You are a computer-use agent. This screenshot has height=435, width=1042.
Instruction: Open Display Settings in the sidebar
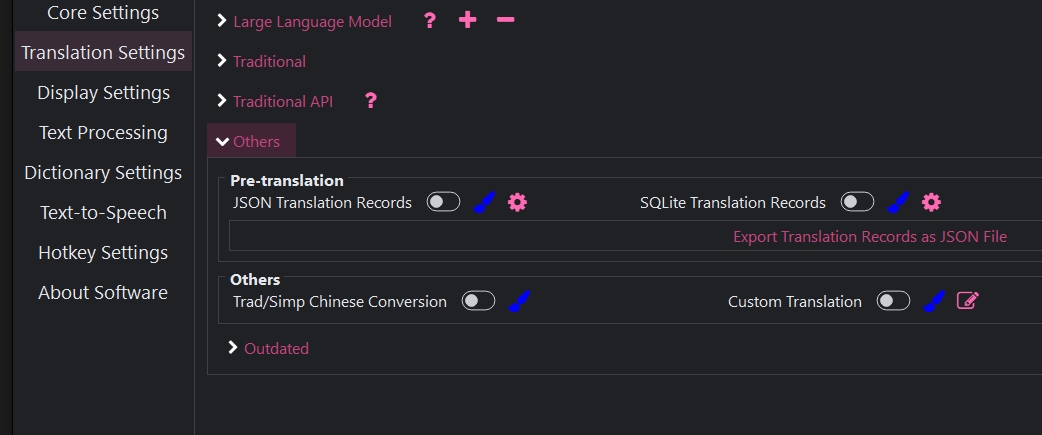103,93
